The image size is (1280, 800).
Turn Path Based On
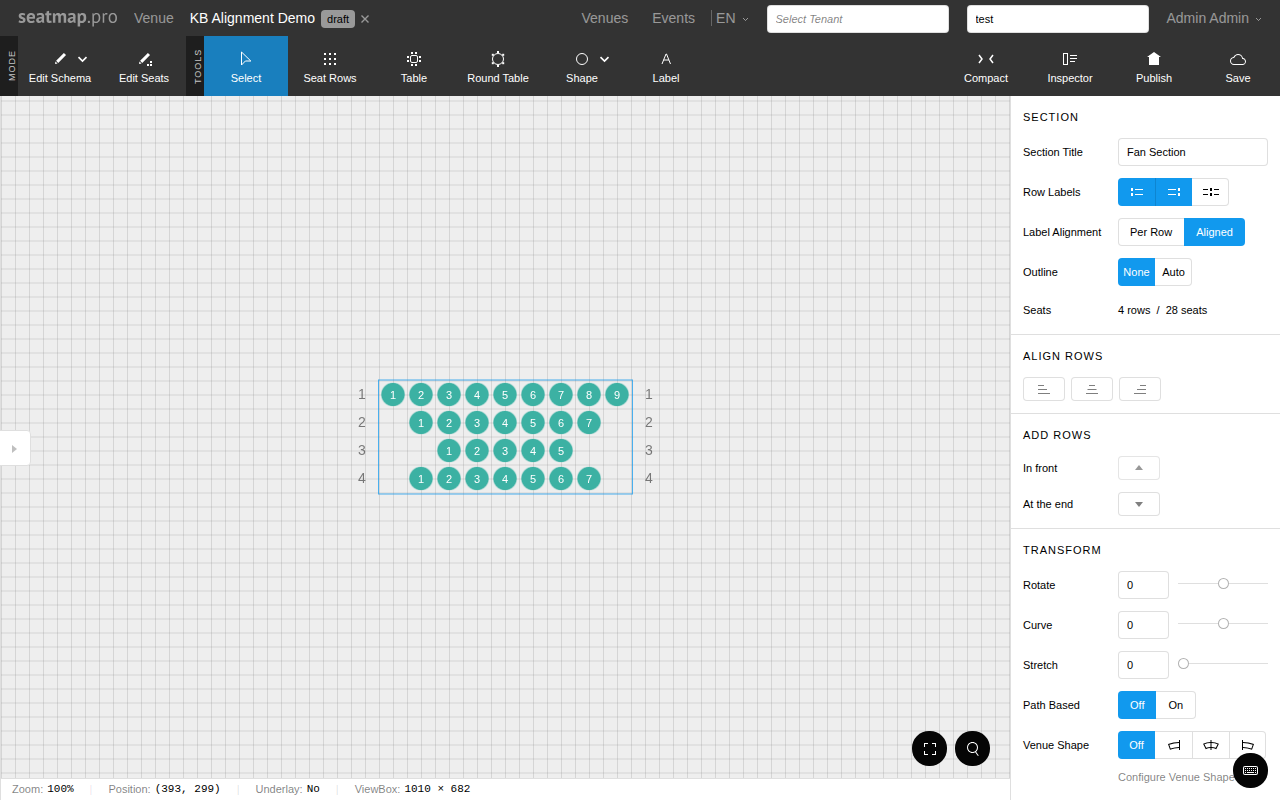pyautogui.click(x=1175, y=705)
